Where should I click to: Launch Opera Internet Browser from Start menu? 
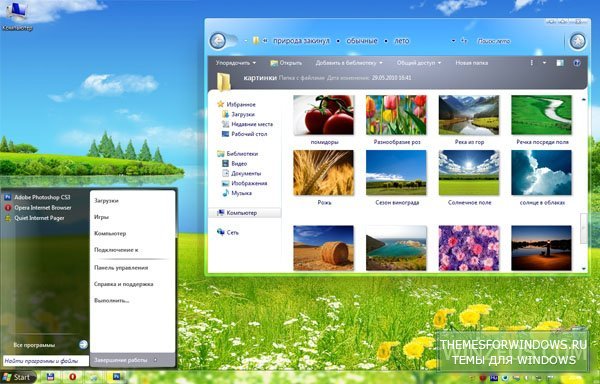pyautogui.click(x=38, y=208)
